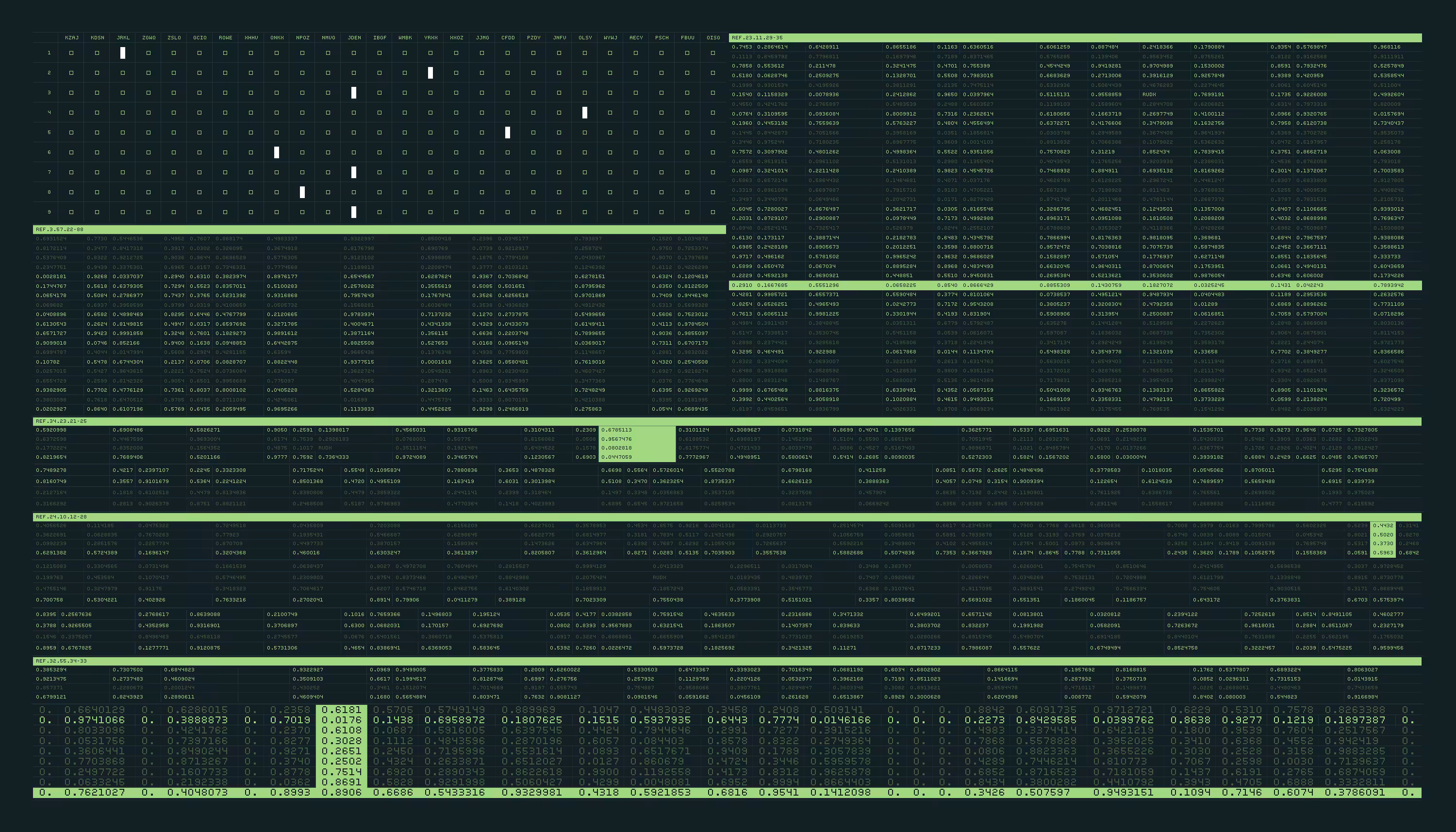The height and width of the screenshot is (832, 1456).
Task: Select value 0.0202927 in REF.3.57.22-88 table
Action: (x=51, y=409)
